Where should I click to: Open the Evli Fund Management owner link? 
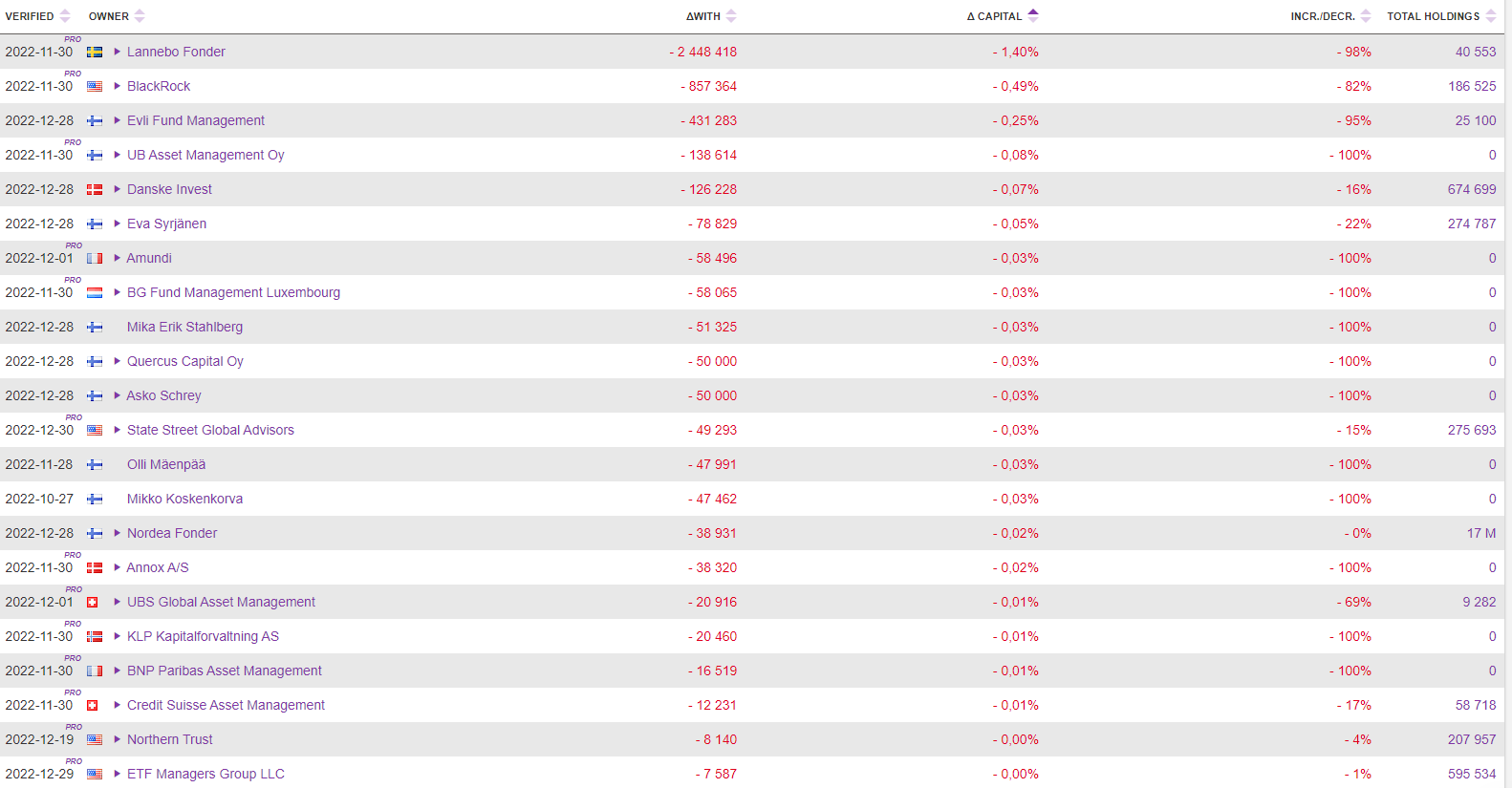(x=196, y=120)
